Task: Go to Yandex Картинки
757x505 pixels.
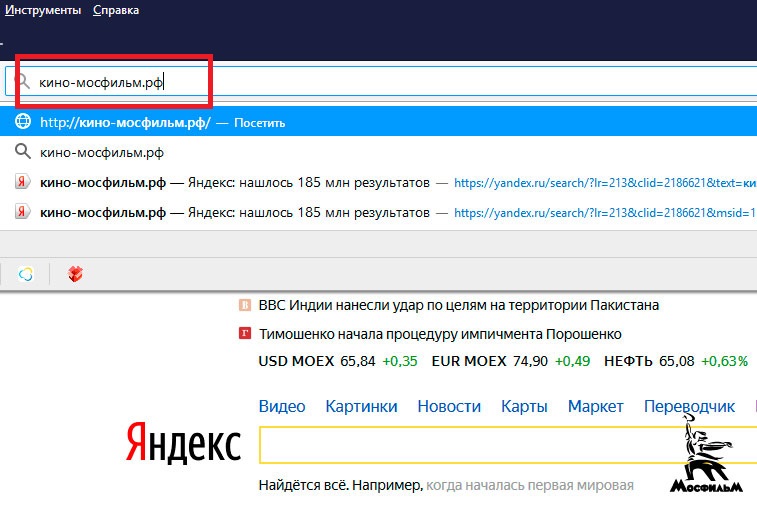Action: [361, 406]
